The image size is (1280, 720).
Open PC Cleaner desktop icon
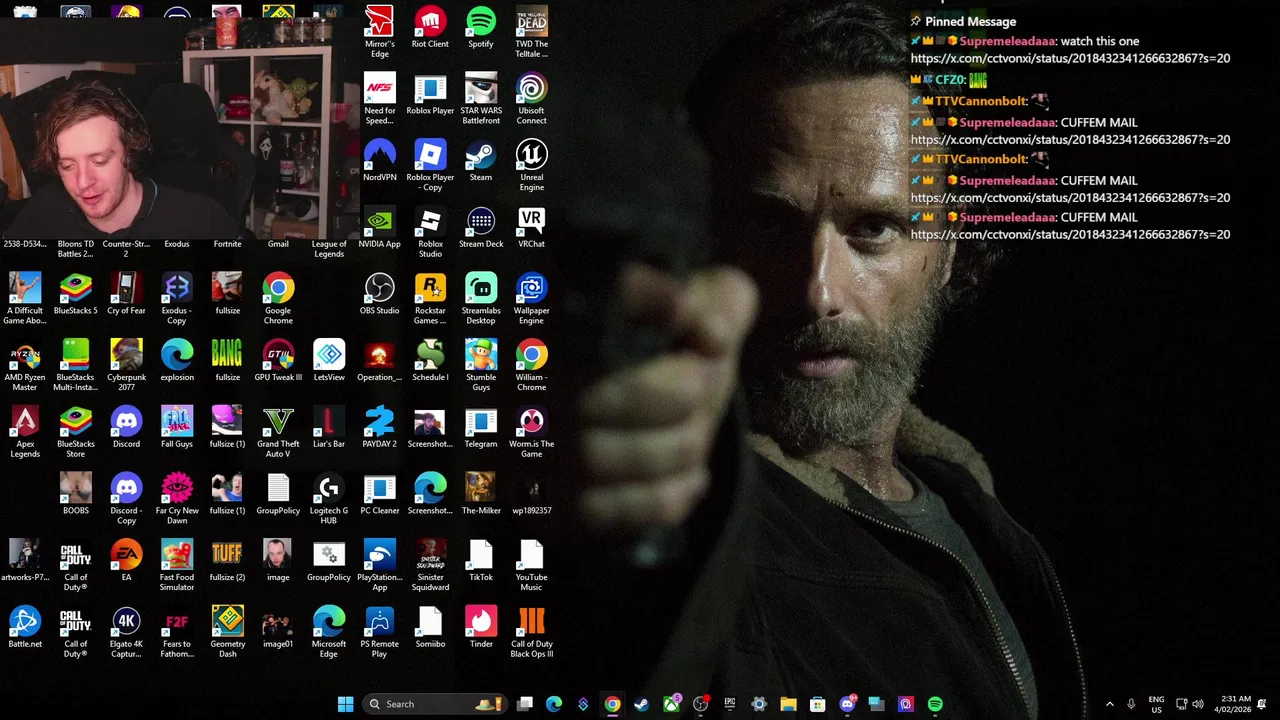point(379,494)
